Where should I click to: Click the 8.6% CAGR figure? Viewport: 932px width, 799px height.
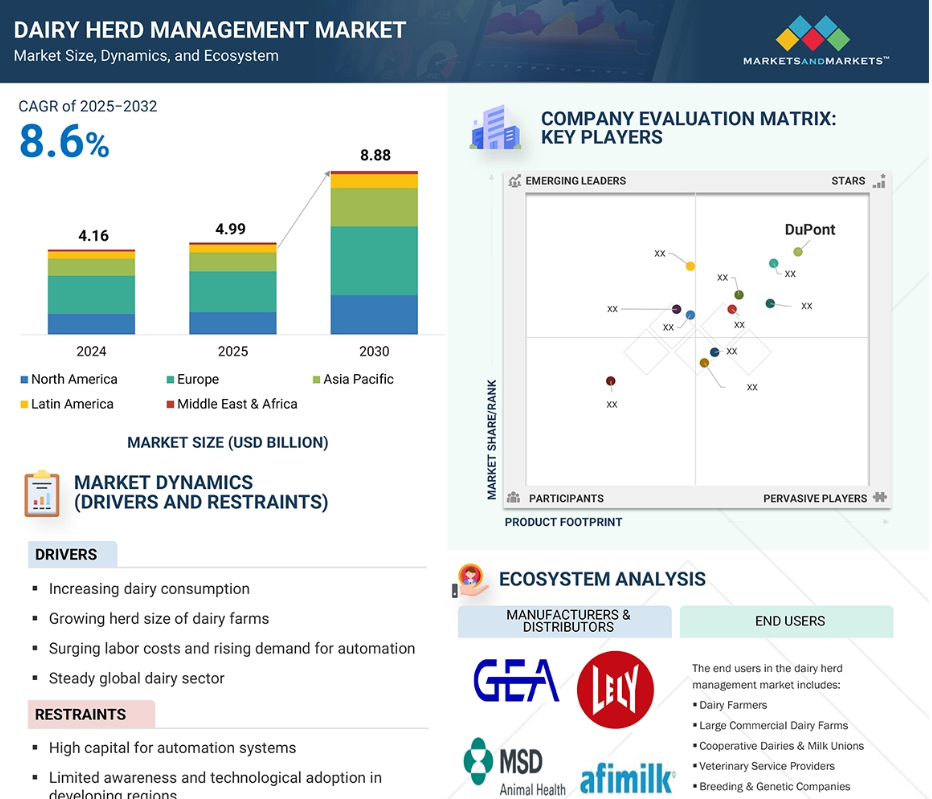(64, 141)
